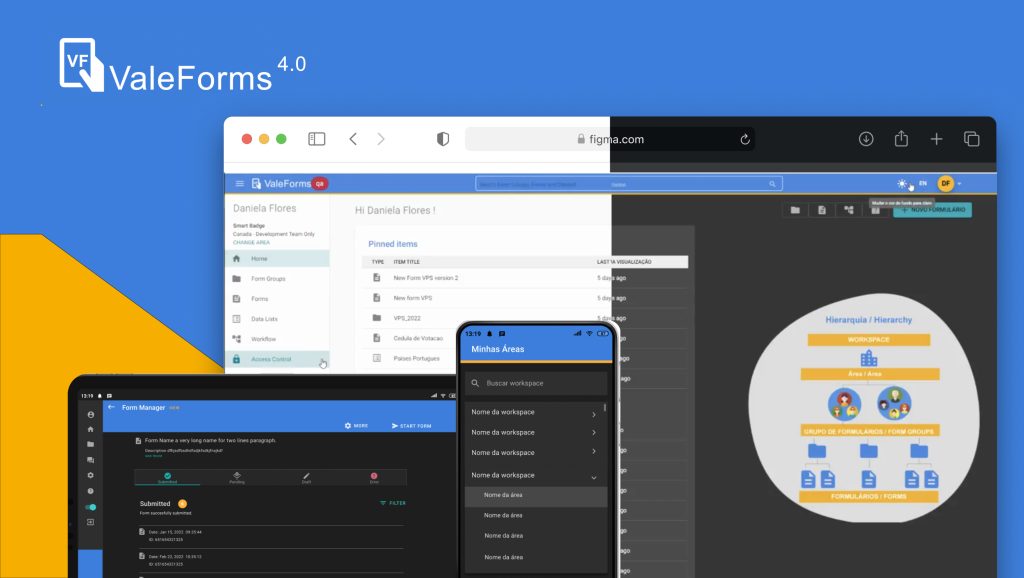This screenshot has width=1024, height=578.
Task: Tap the MORE button in Form Manager
Action: 357,426
